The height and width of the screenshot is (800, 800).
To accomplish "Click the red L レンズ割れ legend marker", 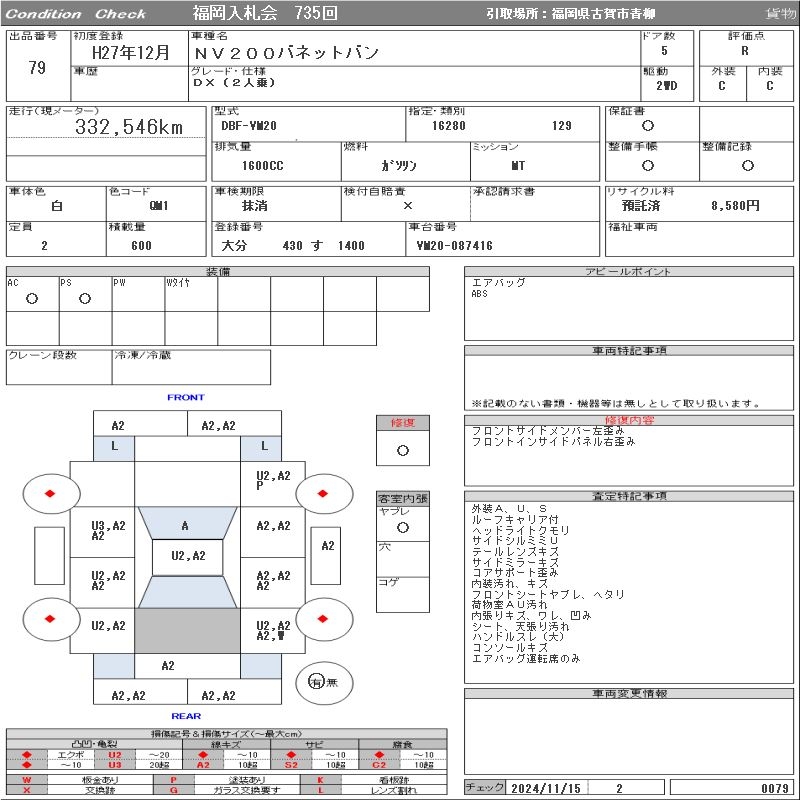I will [x=320, y=790].
